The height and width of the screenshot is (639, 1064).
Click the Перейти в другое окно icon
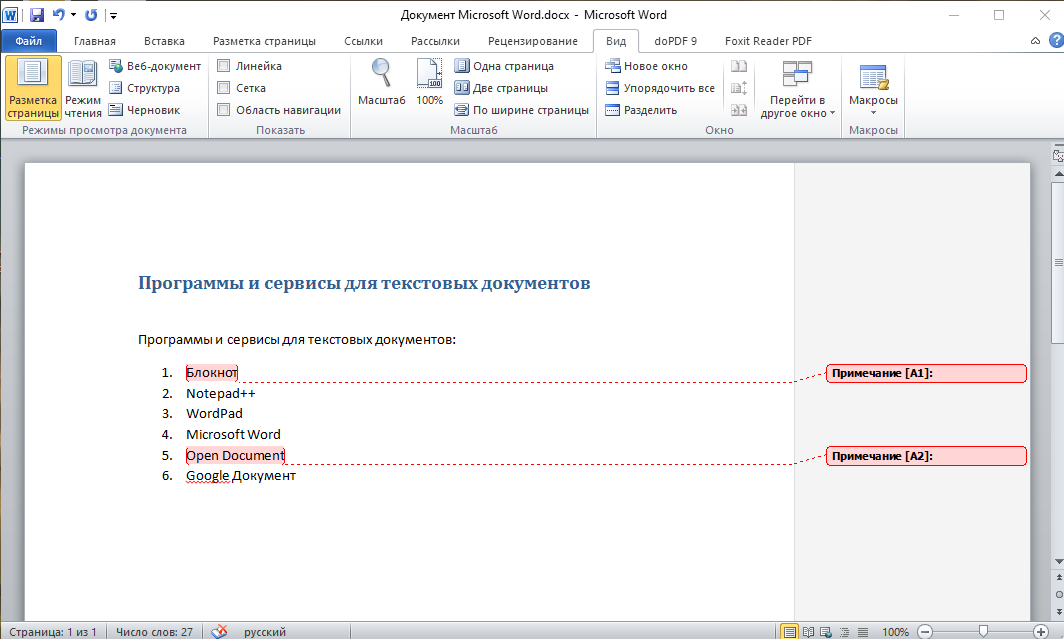click(x=797, y=74)
